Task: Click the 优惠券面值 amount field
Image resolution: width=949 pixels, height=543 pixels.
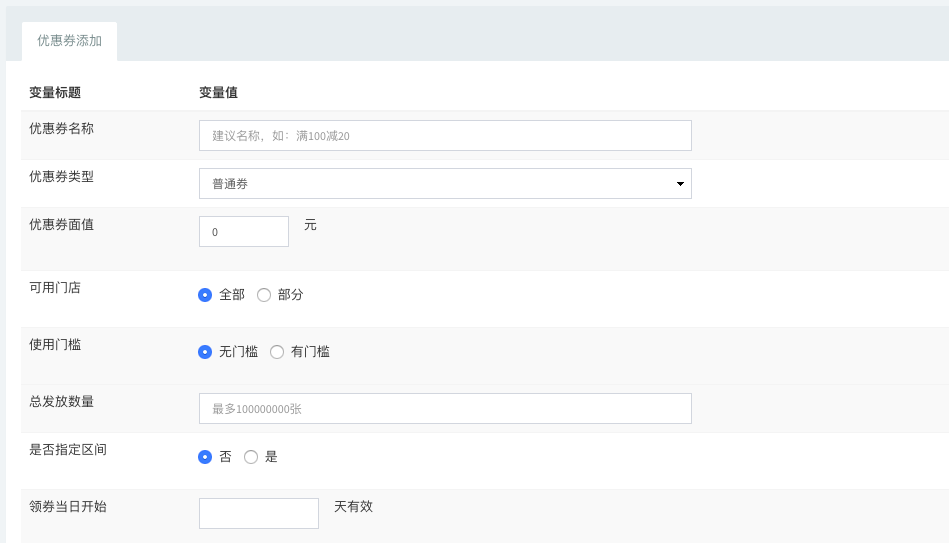Action: [244, 231]
